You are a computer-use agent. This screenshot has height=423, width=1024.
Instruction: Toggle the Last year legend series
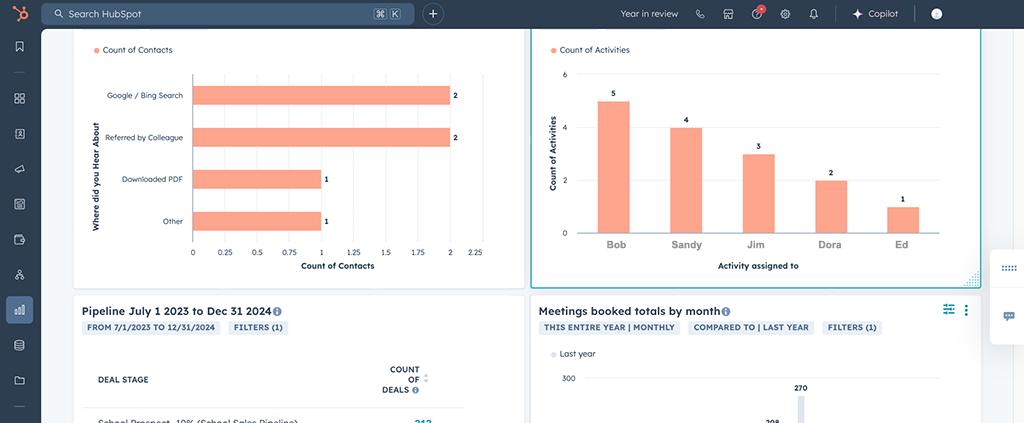coord(578,354)
